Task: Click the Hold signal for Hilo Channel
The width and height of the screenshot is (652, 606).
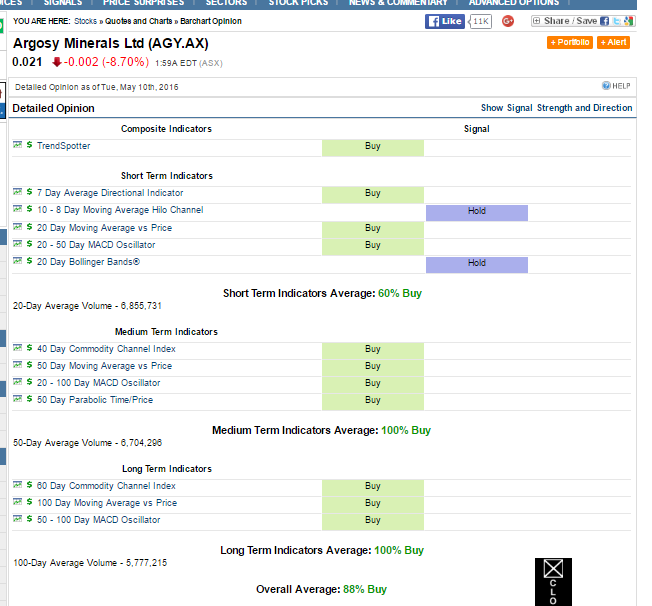Action: (x=477, y=213)
